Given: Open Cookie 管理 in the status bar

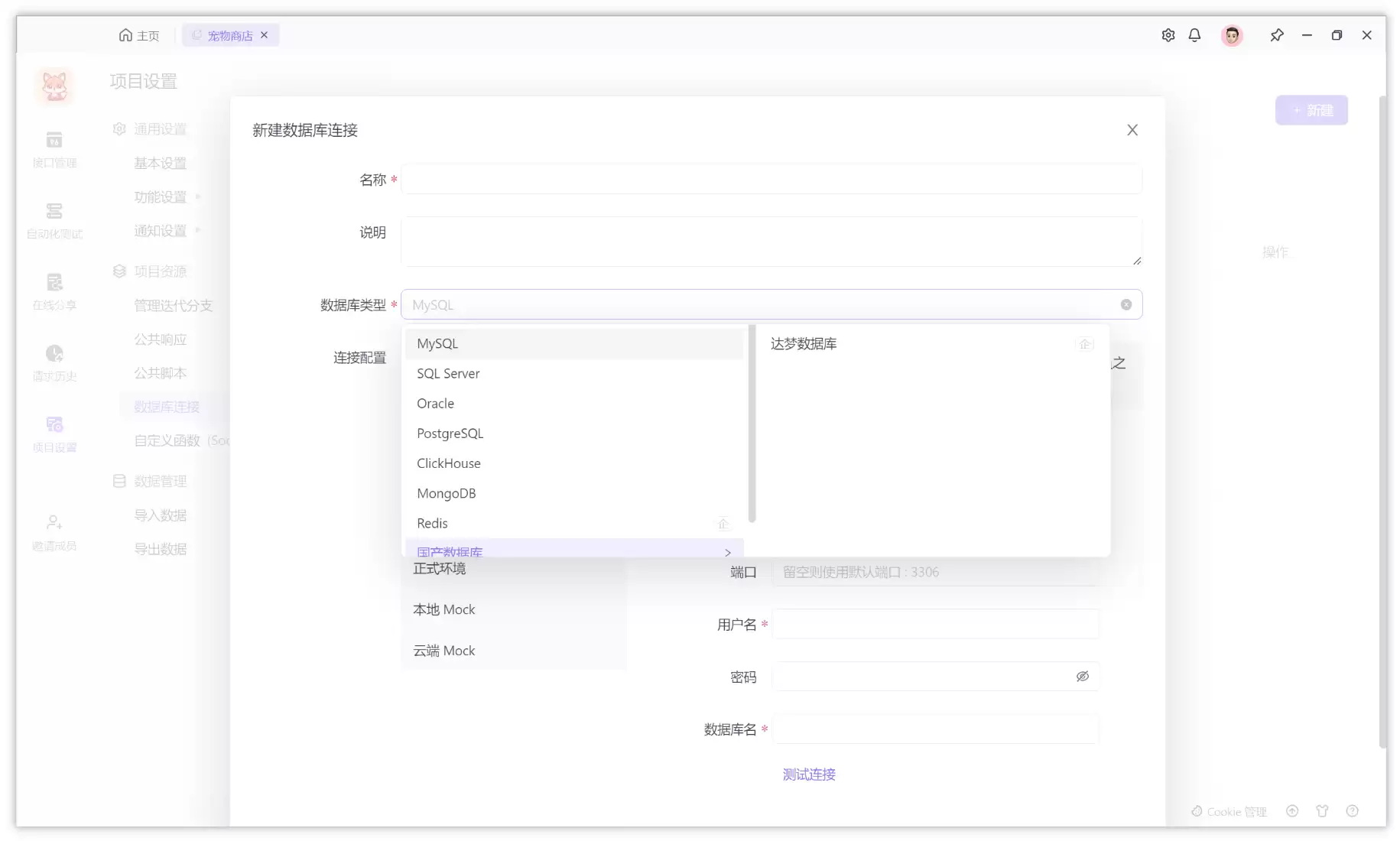Looking at the screenshot, I should (1229, 811).
